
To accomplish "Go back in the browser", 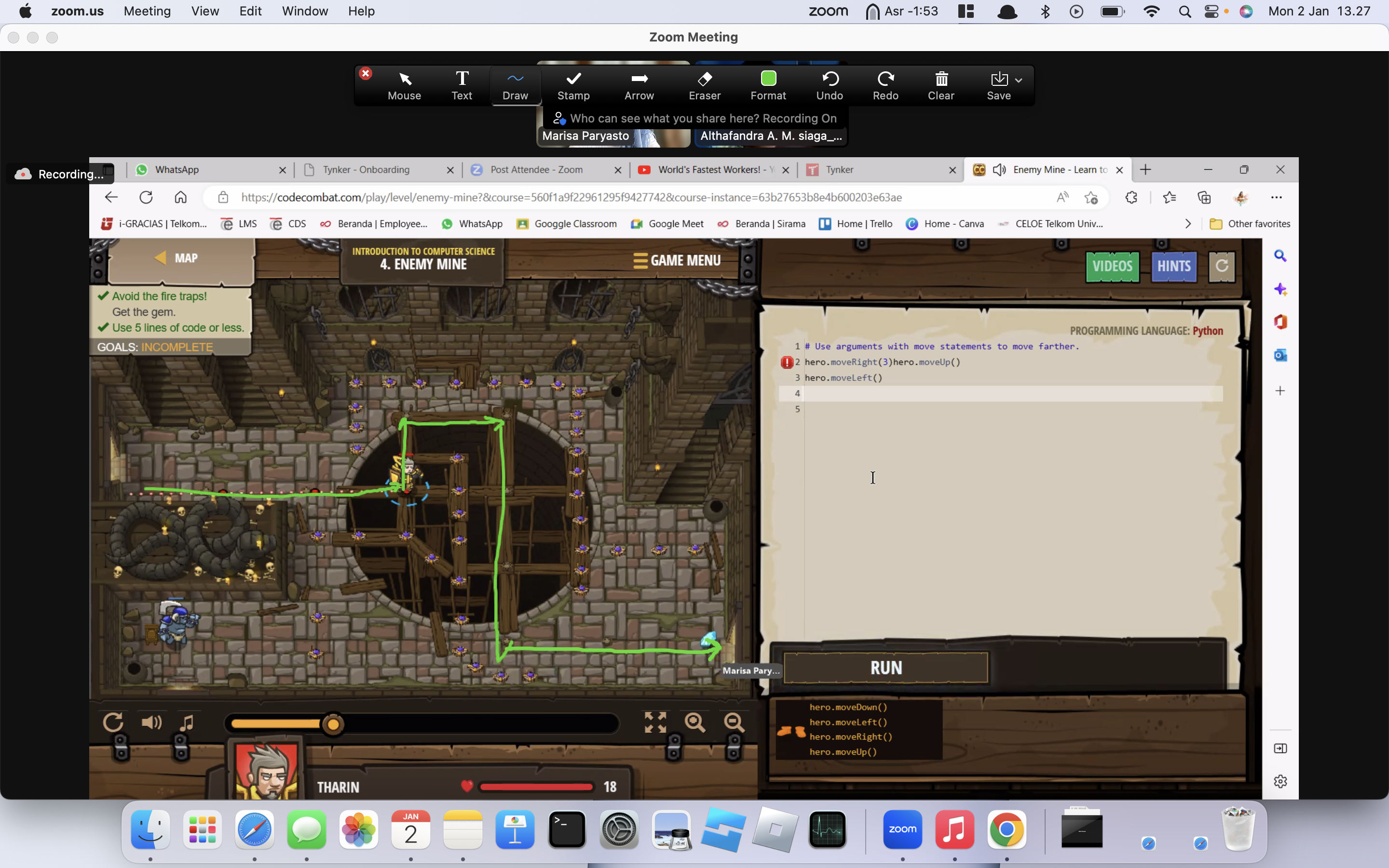I will tap(111, 198).
